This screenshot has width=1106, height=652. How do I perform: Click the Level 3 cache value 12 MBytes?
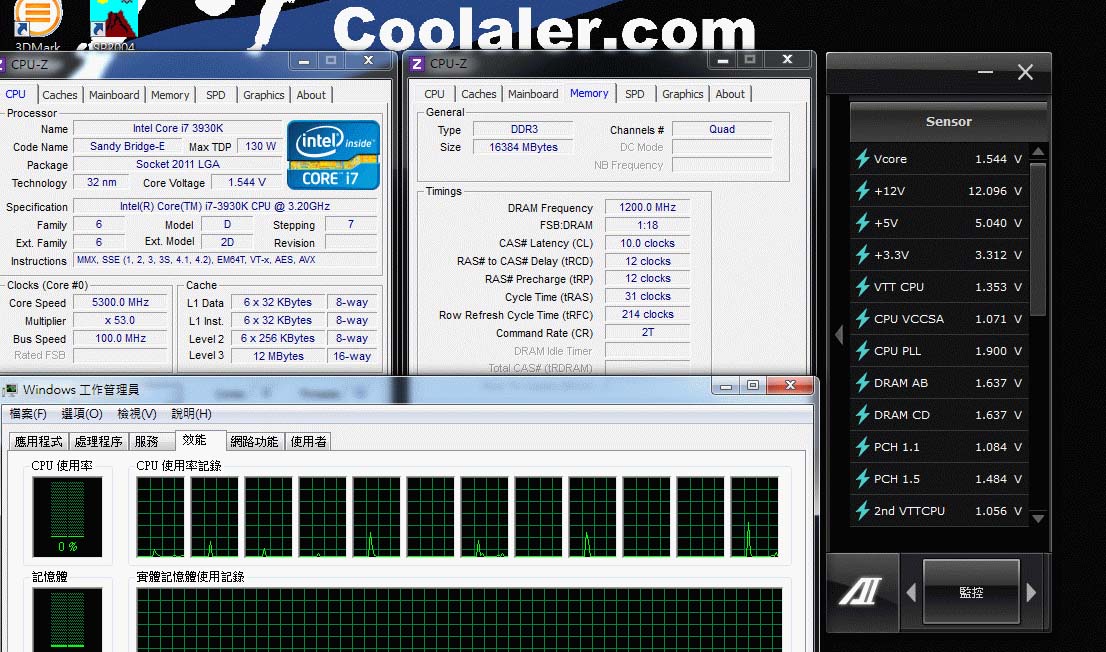coord(279,356)
